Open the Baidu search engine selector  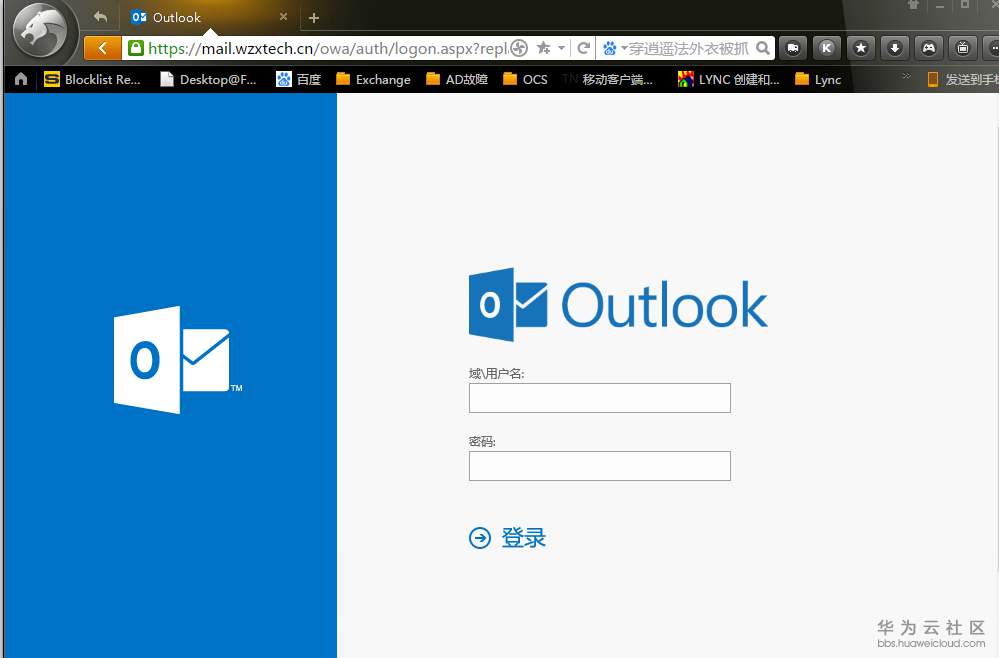point(614,48)
